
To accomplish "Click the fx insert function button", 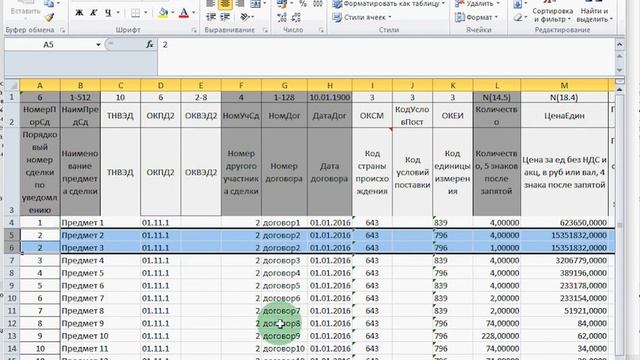I will point(150,44).
